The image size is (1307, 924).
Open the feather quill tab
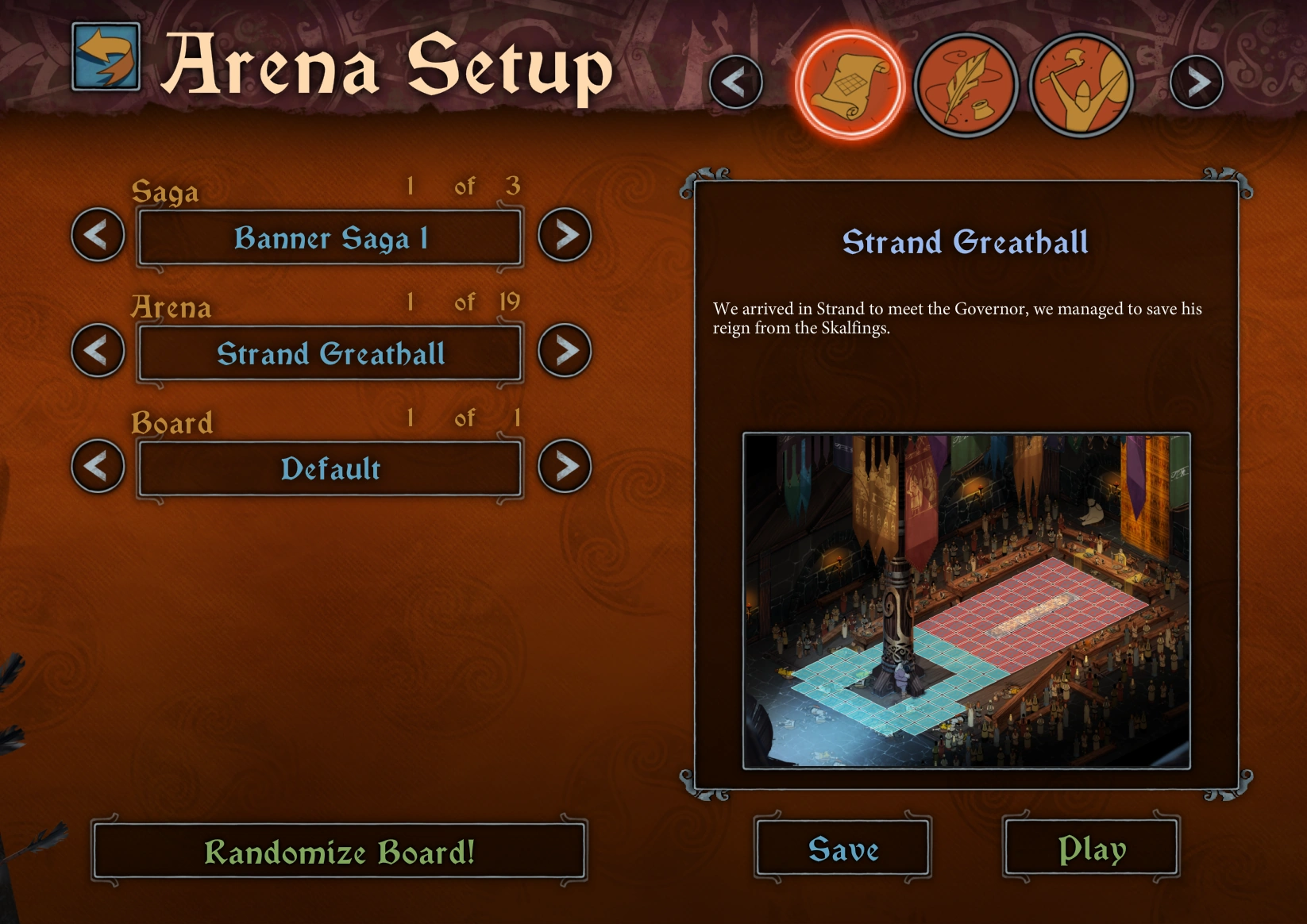tap(966, 83)
